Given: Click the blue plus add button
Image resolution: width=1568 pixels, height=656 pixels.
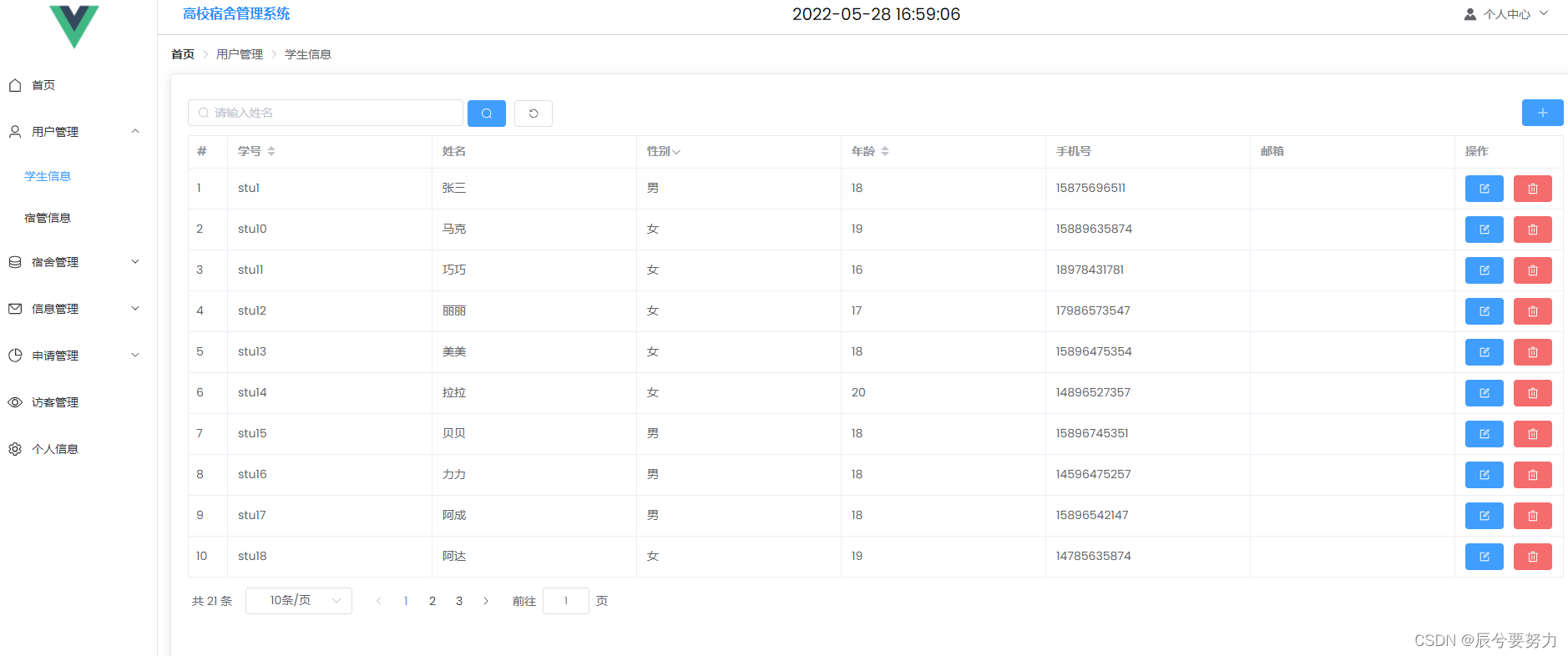Looking at the screenshot, I should (1541, 113).
